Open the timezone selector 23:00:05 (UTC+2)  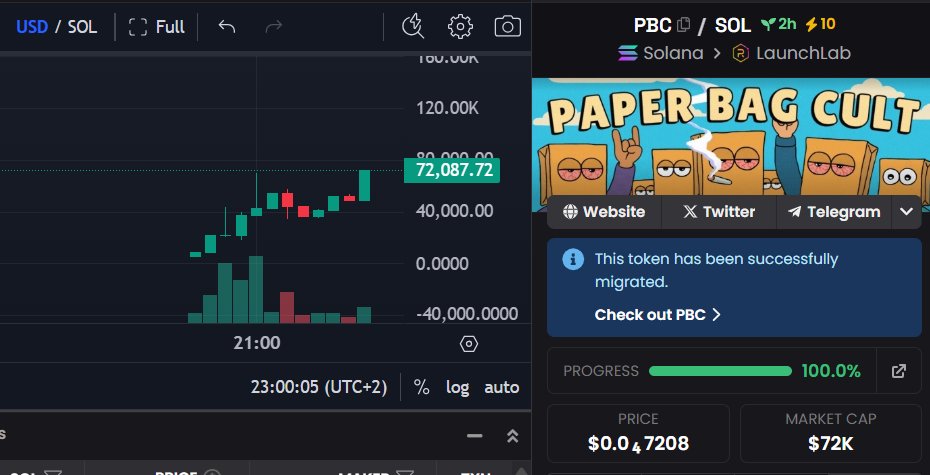coord(319,387)
